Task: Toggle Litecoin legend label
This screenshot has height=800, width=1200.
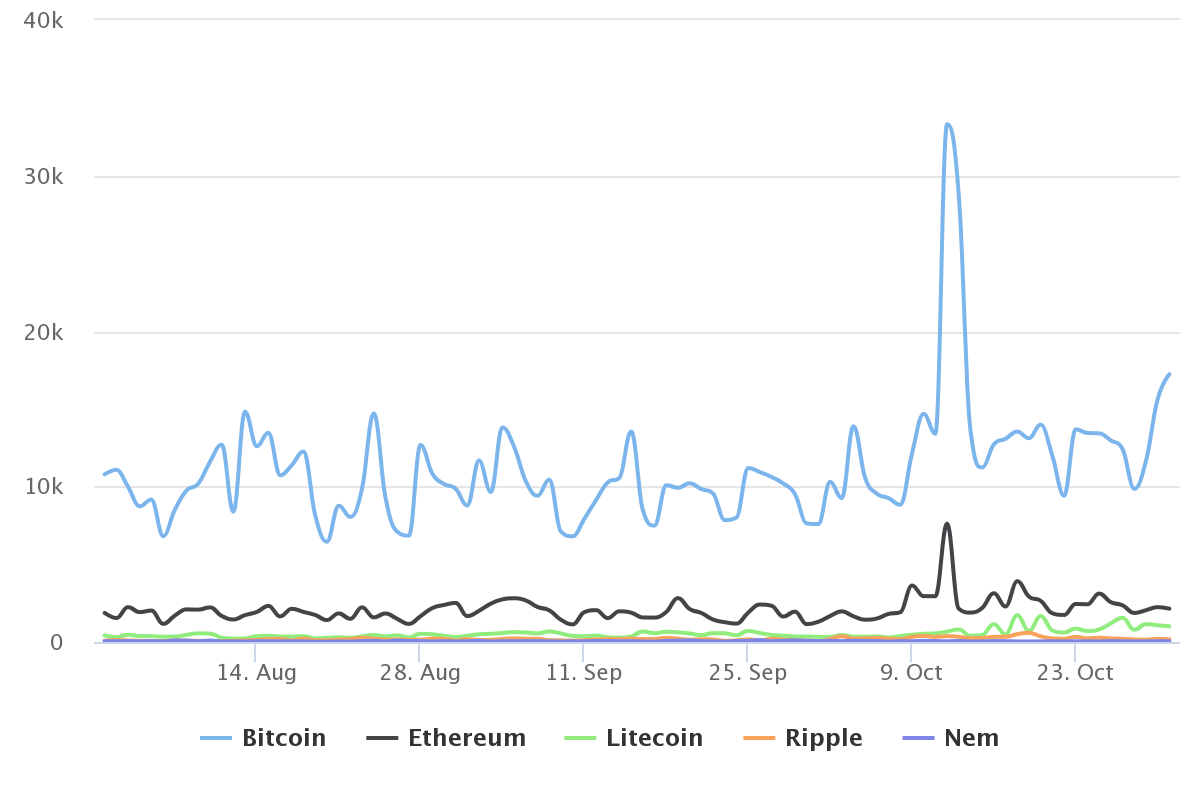Action: click(654, 738)
